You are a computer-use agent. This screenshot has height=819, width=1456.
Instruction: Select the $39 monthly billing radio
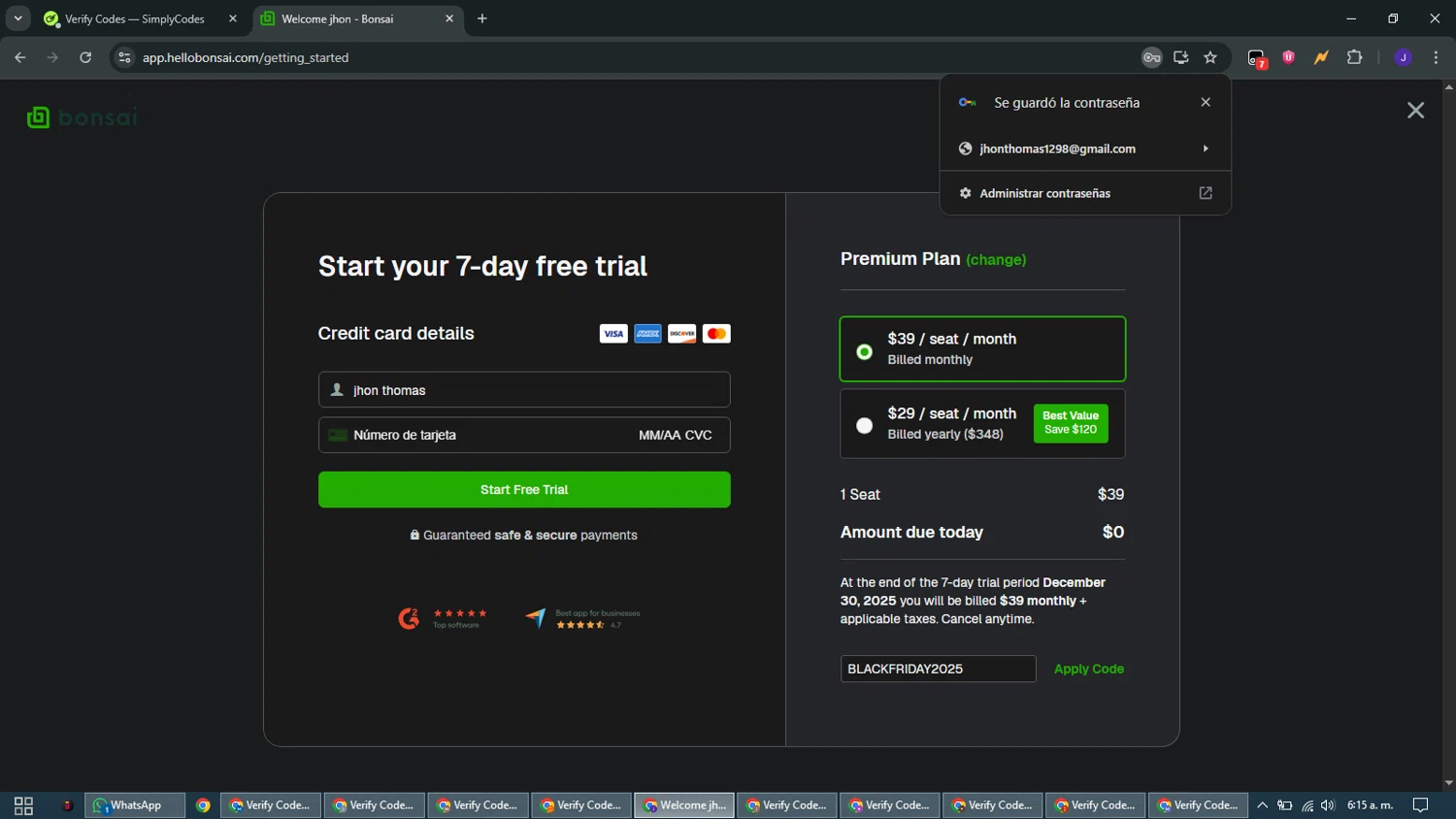(x=864, y=351)
